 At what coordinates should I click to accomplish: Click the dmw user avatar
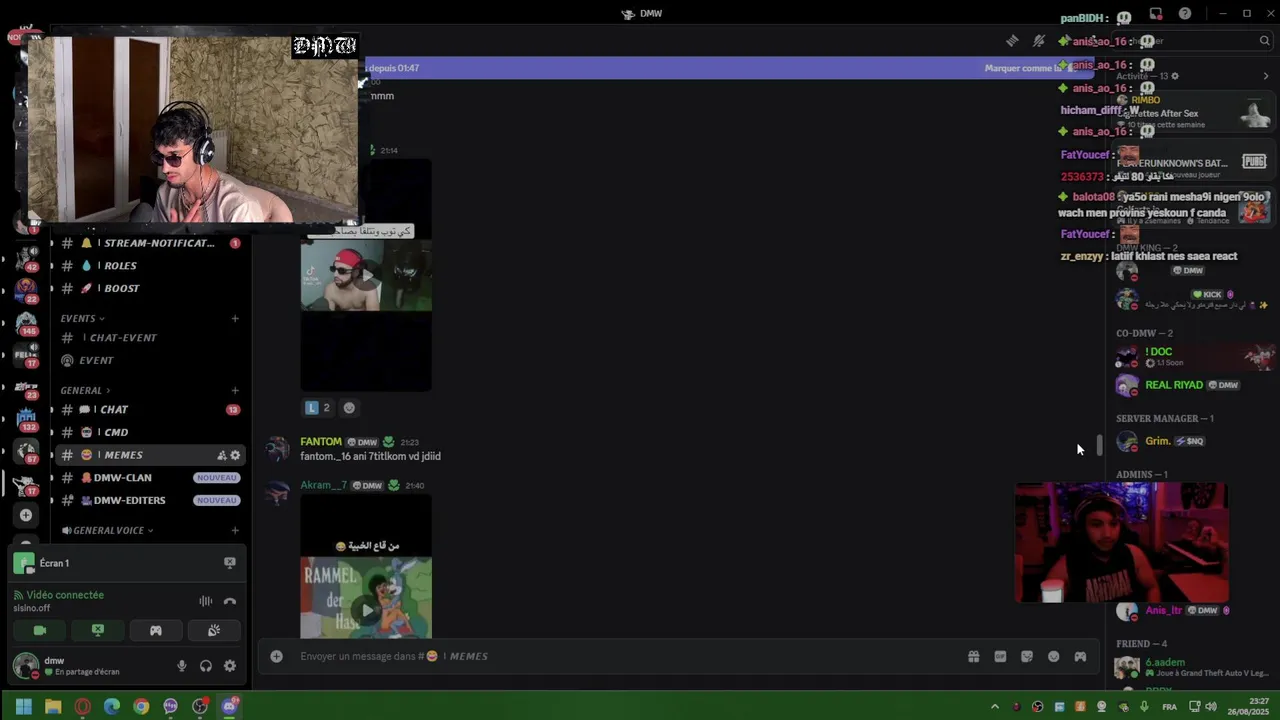point(26,665)
